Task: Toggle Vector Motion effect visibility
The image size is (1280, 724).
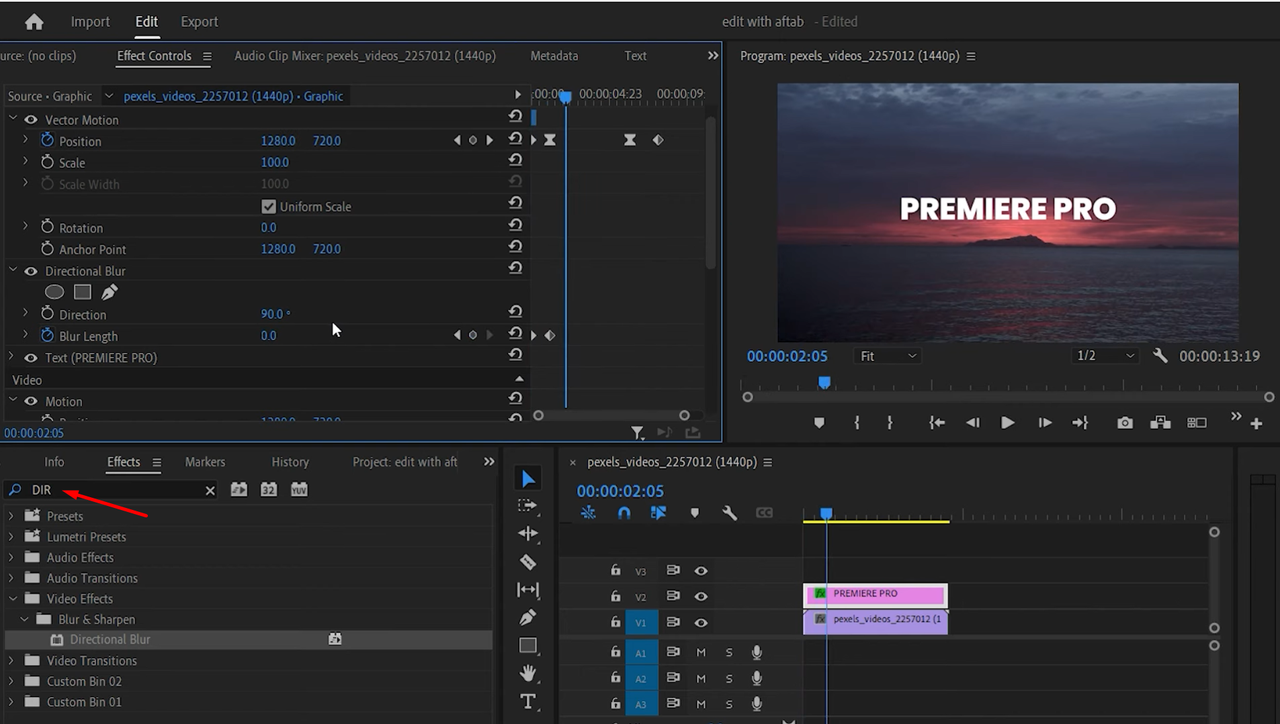Action: point(31,120)
